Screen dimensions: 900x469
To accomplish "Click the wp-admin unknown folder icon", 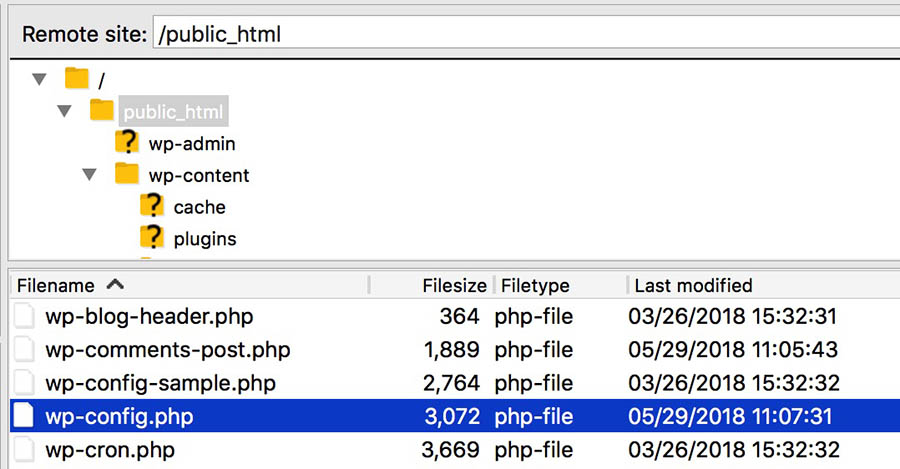I will [127, 143].
